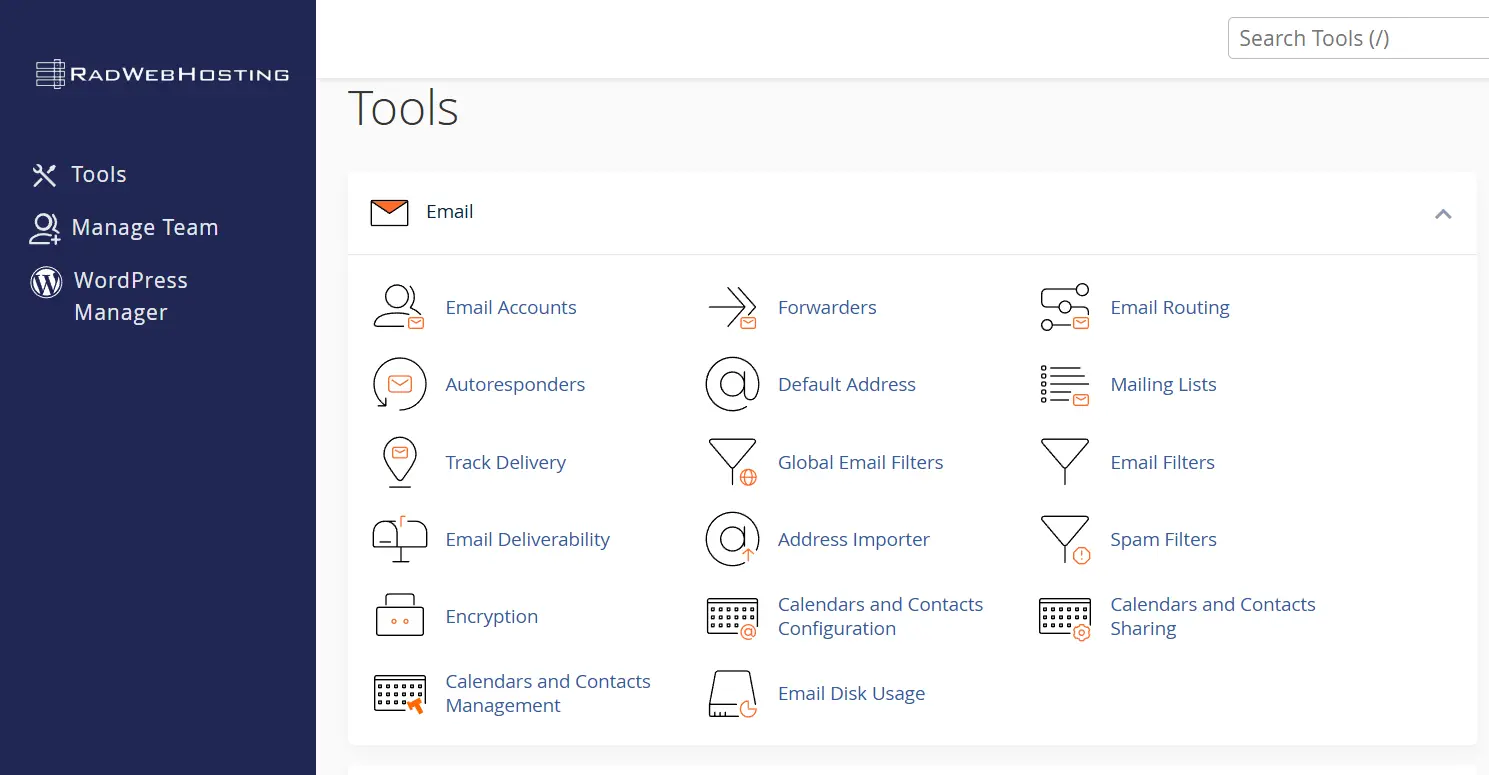Open the Email Deliverability link
The image size is (1489, 775).
(528, 539)
